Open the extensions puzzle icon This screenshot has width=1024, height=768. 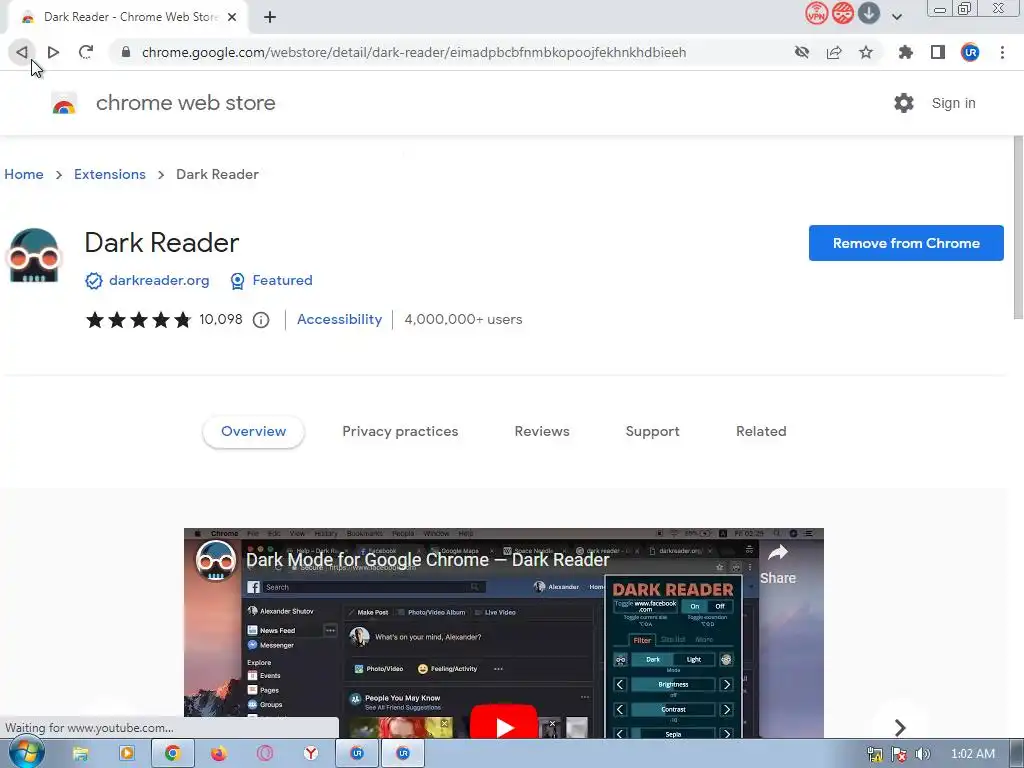tap(906, 52)
